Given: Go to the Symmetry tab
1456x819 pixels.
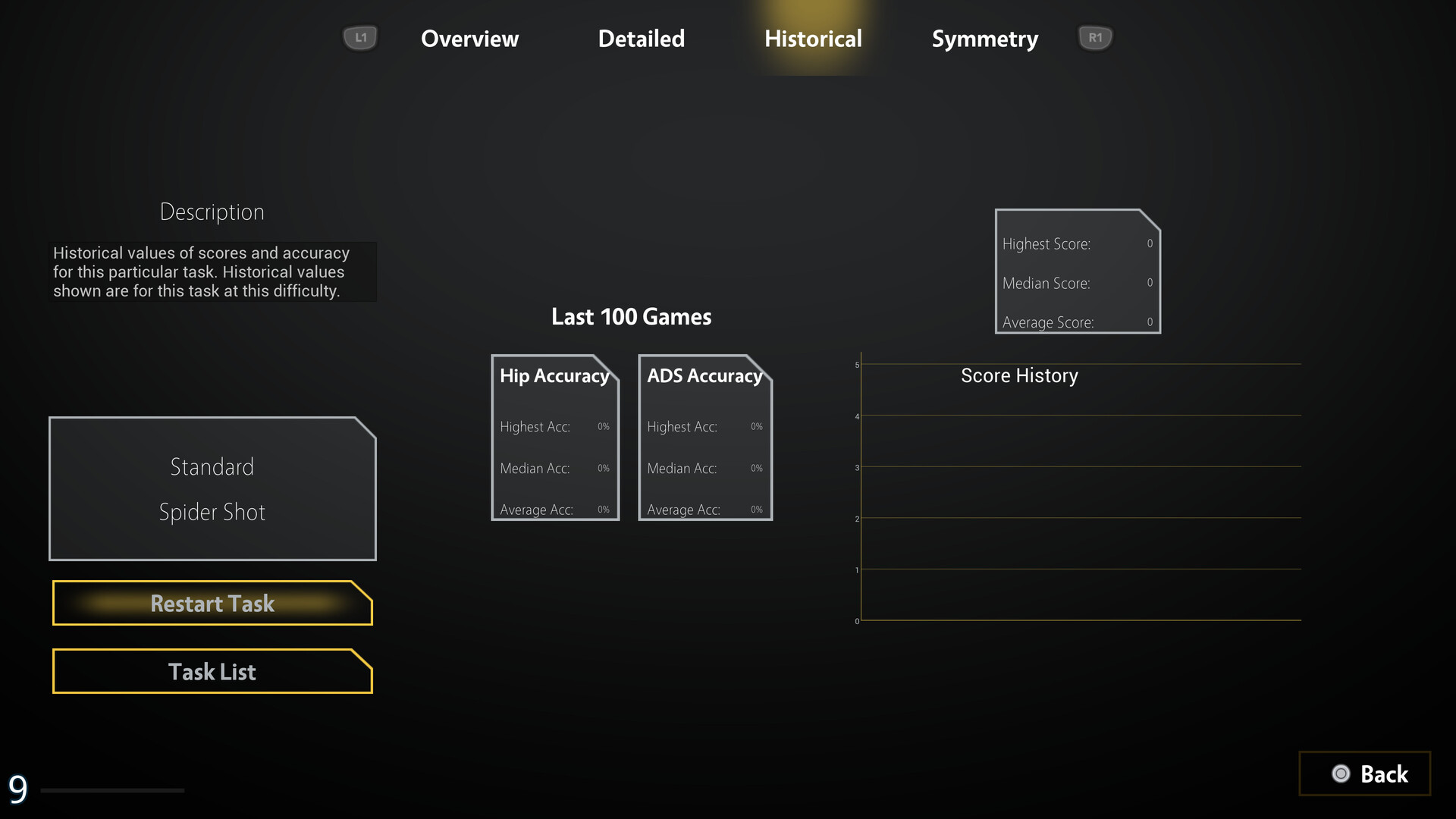Looking at the screenshot, I should (984, 39).
